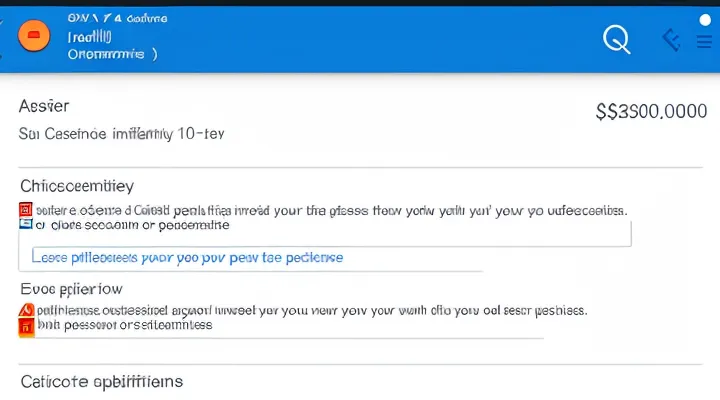Expand the Chicoceemitiey section heading

click(77, 186)
